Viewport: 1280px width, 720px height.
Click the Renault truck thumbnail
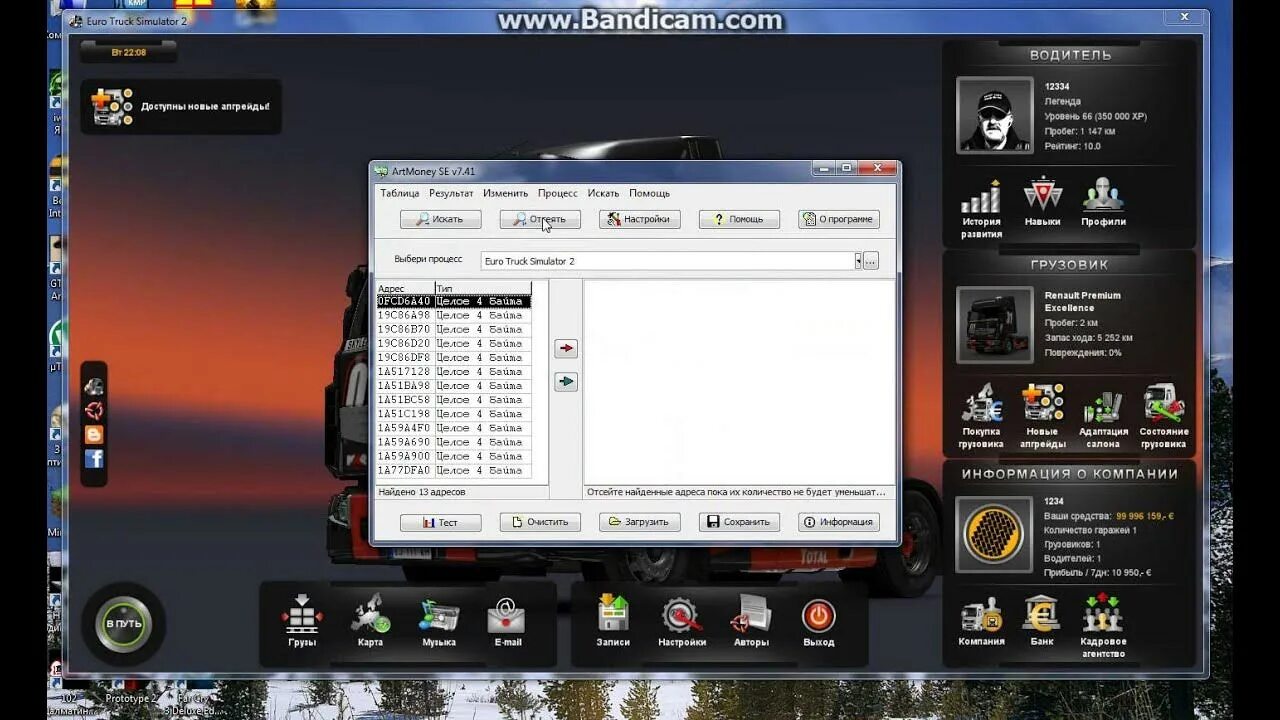point(994,325)
